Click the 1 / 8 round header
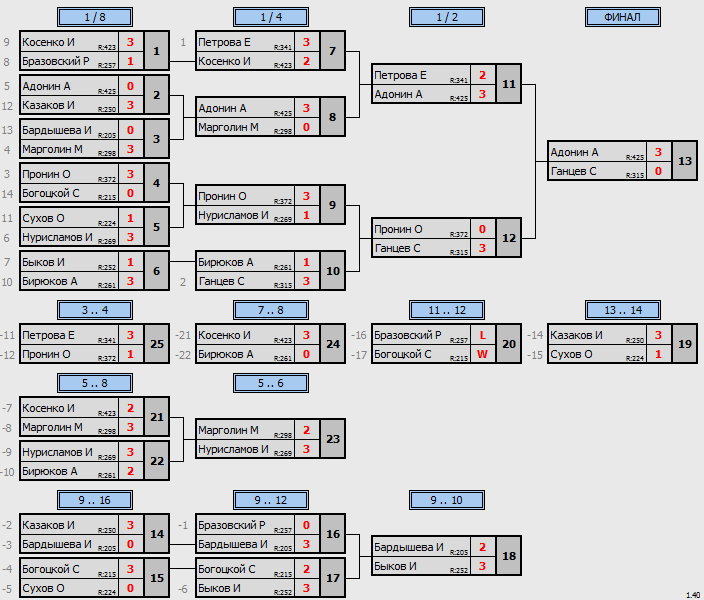Viewport: 704px width, 600px height. click(95, 17)
